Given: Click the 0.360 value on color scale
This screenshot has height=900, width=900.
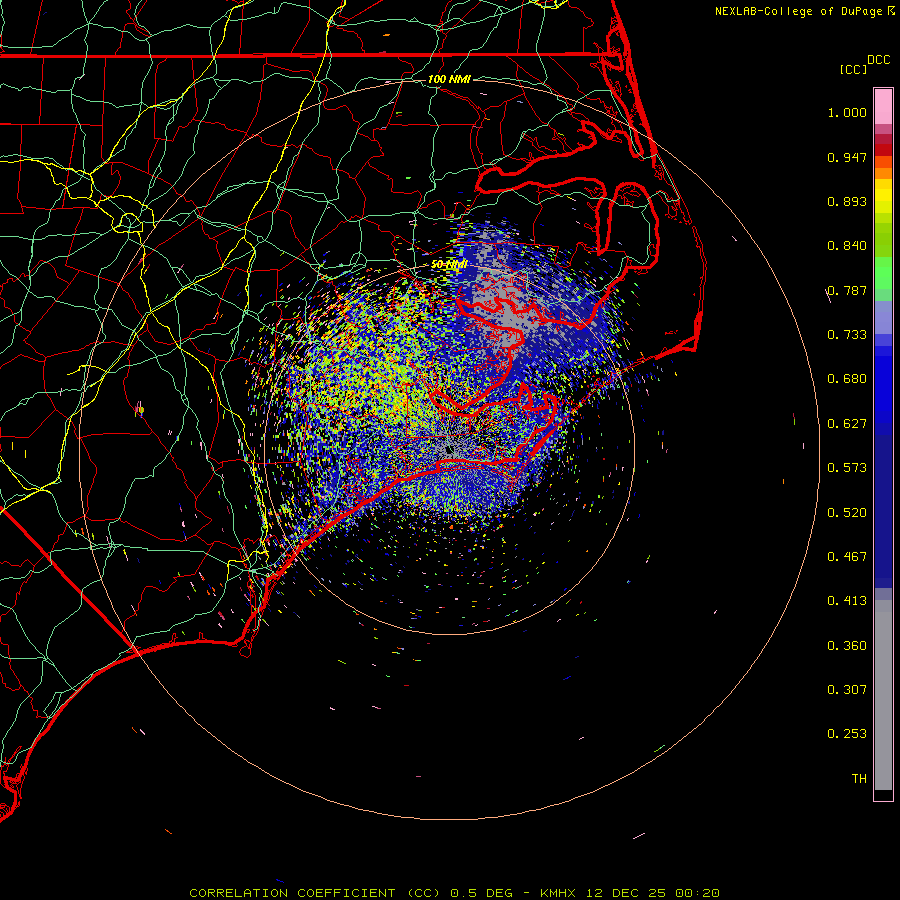Looking at the screenshot, I should pyautogui.click(x=847, y=646).
